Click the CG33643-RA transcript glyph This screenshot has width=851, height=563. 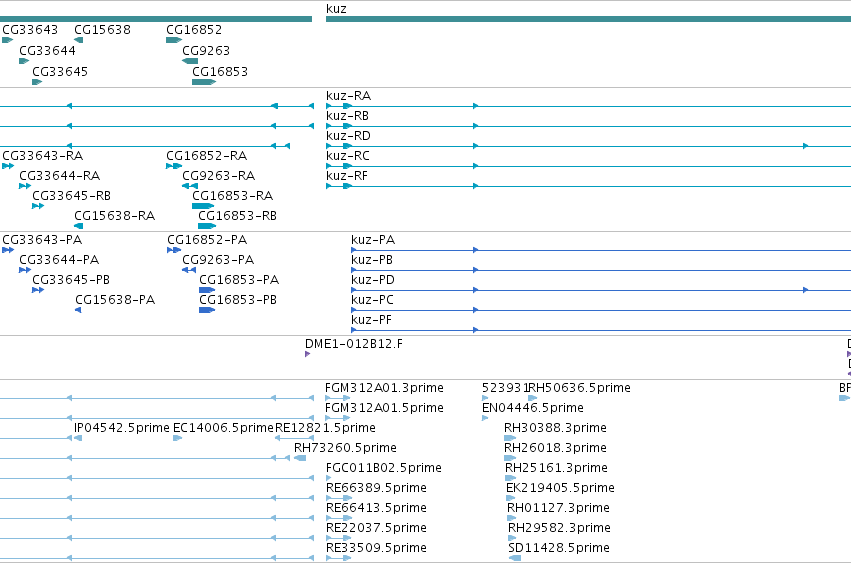point(8,166)
